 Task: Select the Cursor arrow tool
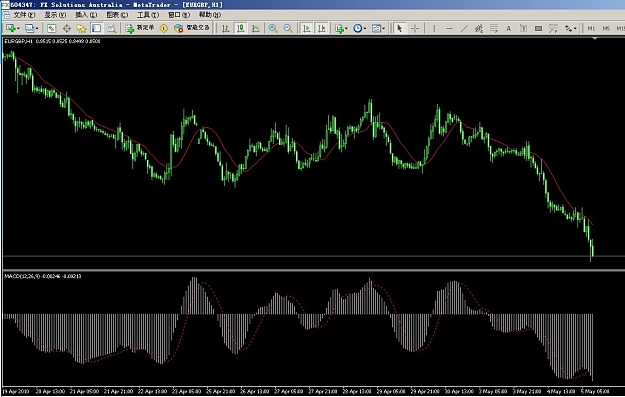pyautogui.click(x=399, y=28)
